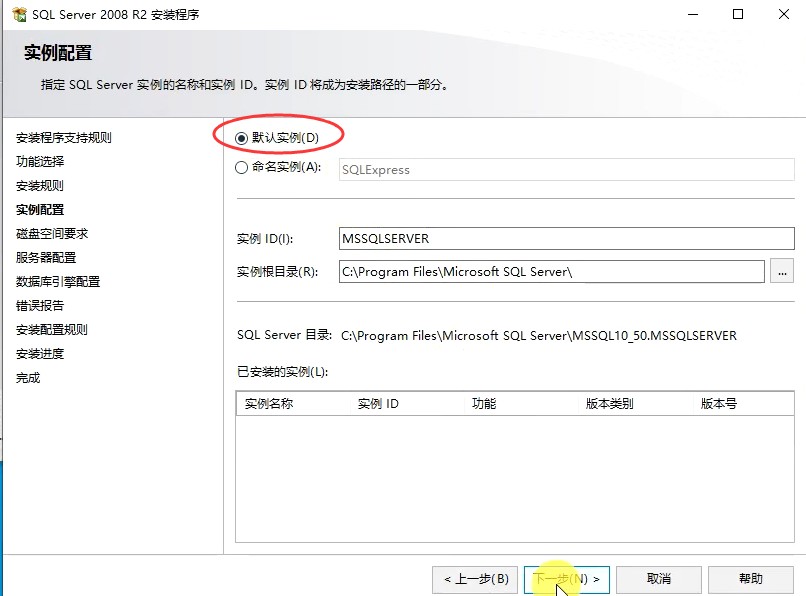Click the 版本类别 column header

tap(636, 404)
